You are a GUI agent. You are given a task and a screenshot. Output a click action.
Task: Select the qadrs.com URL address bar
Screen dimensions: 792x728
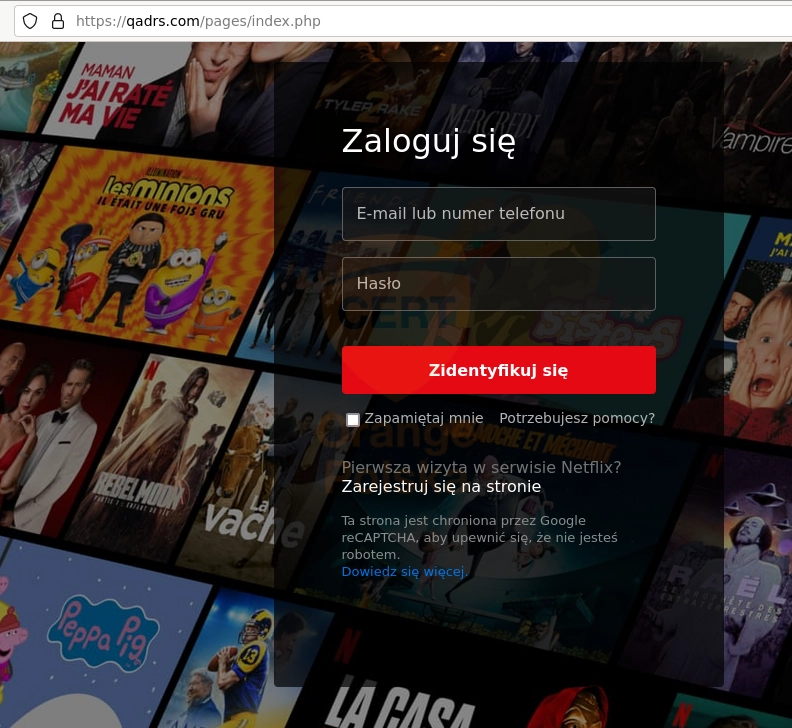[x=403, y=21]
